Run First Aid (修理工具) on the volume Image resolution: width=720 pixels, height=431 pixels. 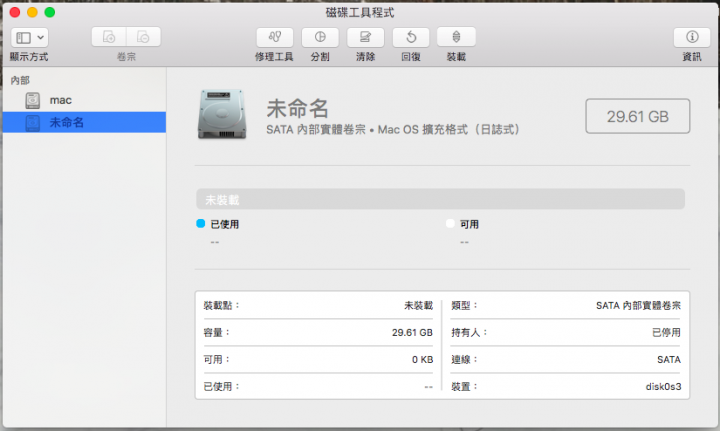pyautogui.click(x=275, y=37)
